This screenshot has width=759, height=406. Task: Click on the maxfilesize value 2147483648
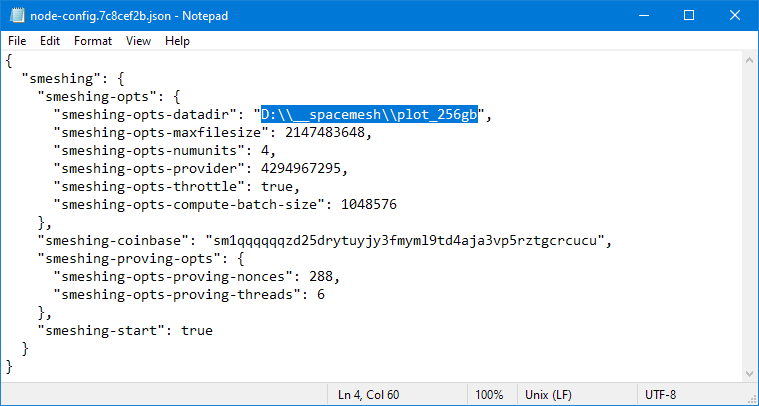click(x=325, y=133)
